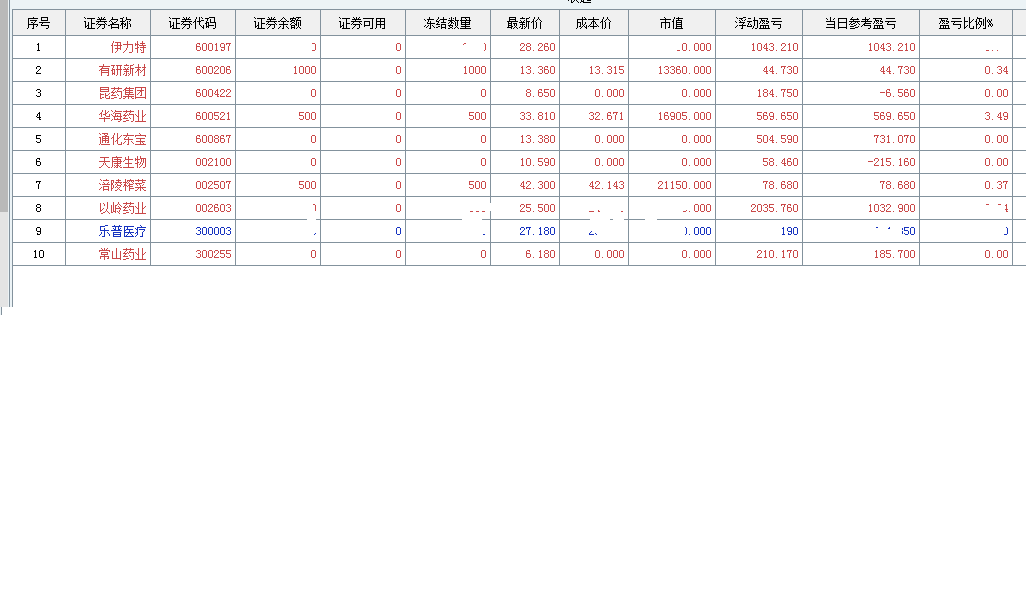The image size is (1026, 614).
Task: Click market value 16905.000
Action: click(x=684, y=117)
